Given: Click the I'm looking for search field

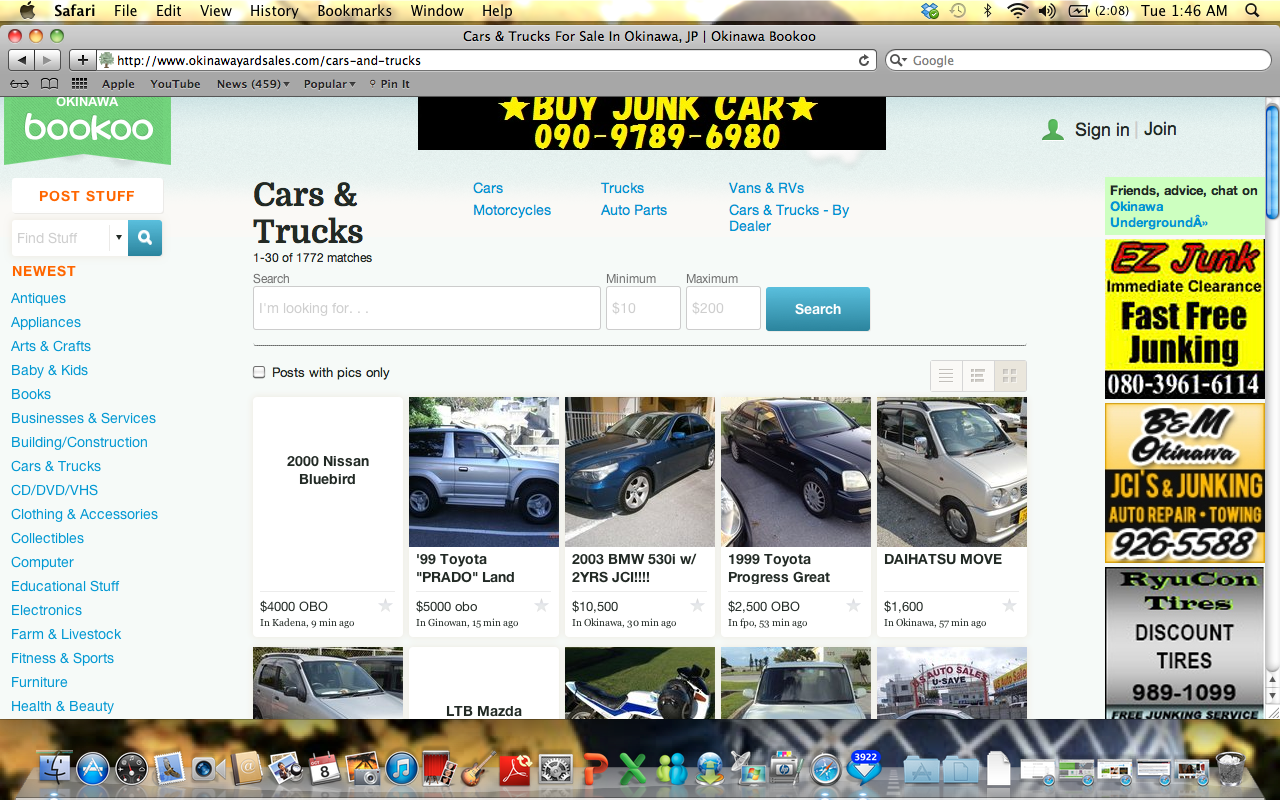Looking at the screenshot, I should tap(427, 308).
